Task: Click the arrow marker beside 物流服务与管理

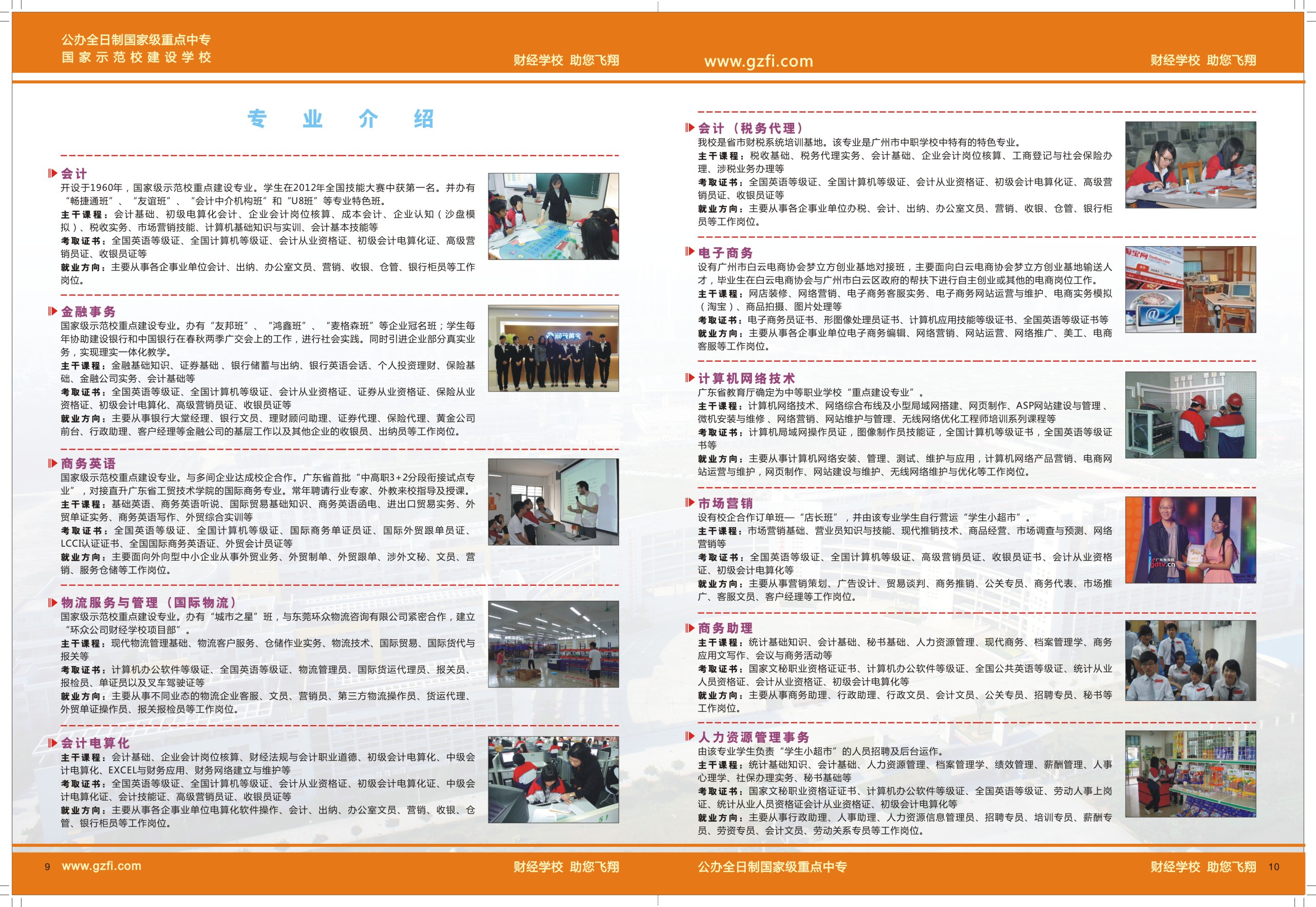Action: (53, 602)
